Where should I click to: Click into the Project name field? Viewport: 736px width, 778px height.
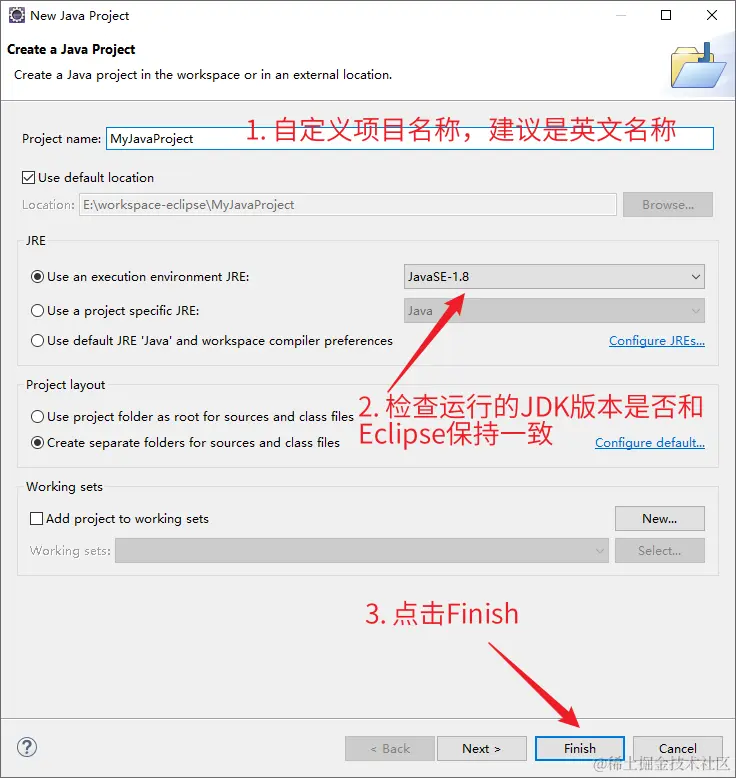(410, 138)
